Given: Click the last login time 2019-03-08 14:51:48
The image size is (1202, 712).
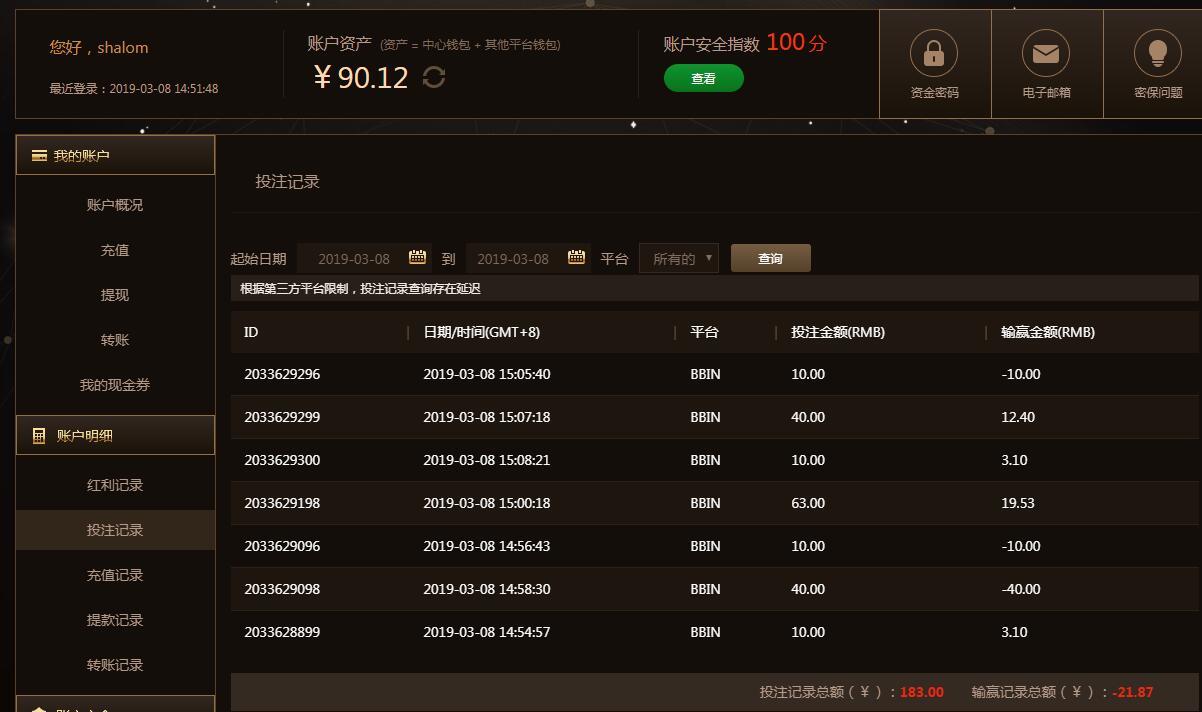Looking at the screenshot, I should pos(164,88).
